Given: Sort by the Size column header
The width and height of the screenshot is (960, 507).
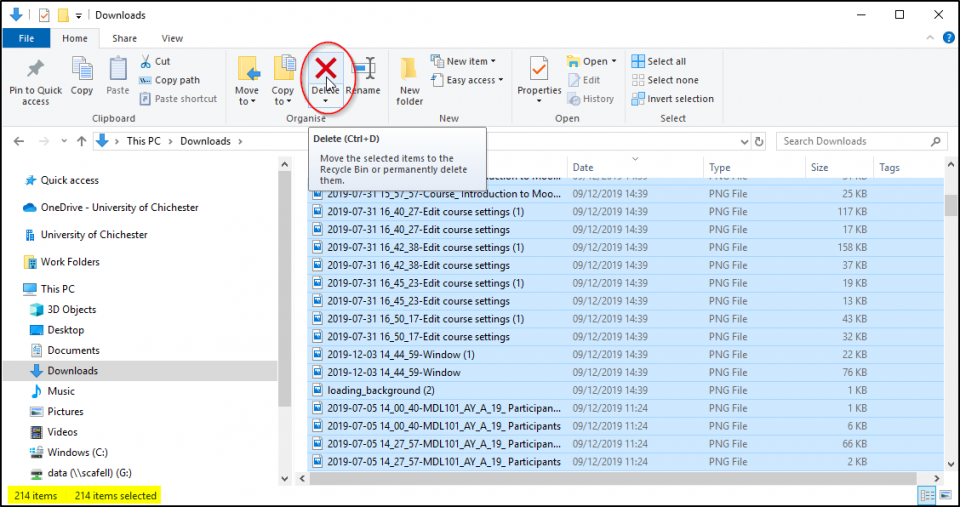Looking at the screenshot, I should pyautogui.click(x=839, y=167).
